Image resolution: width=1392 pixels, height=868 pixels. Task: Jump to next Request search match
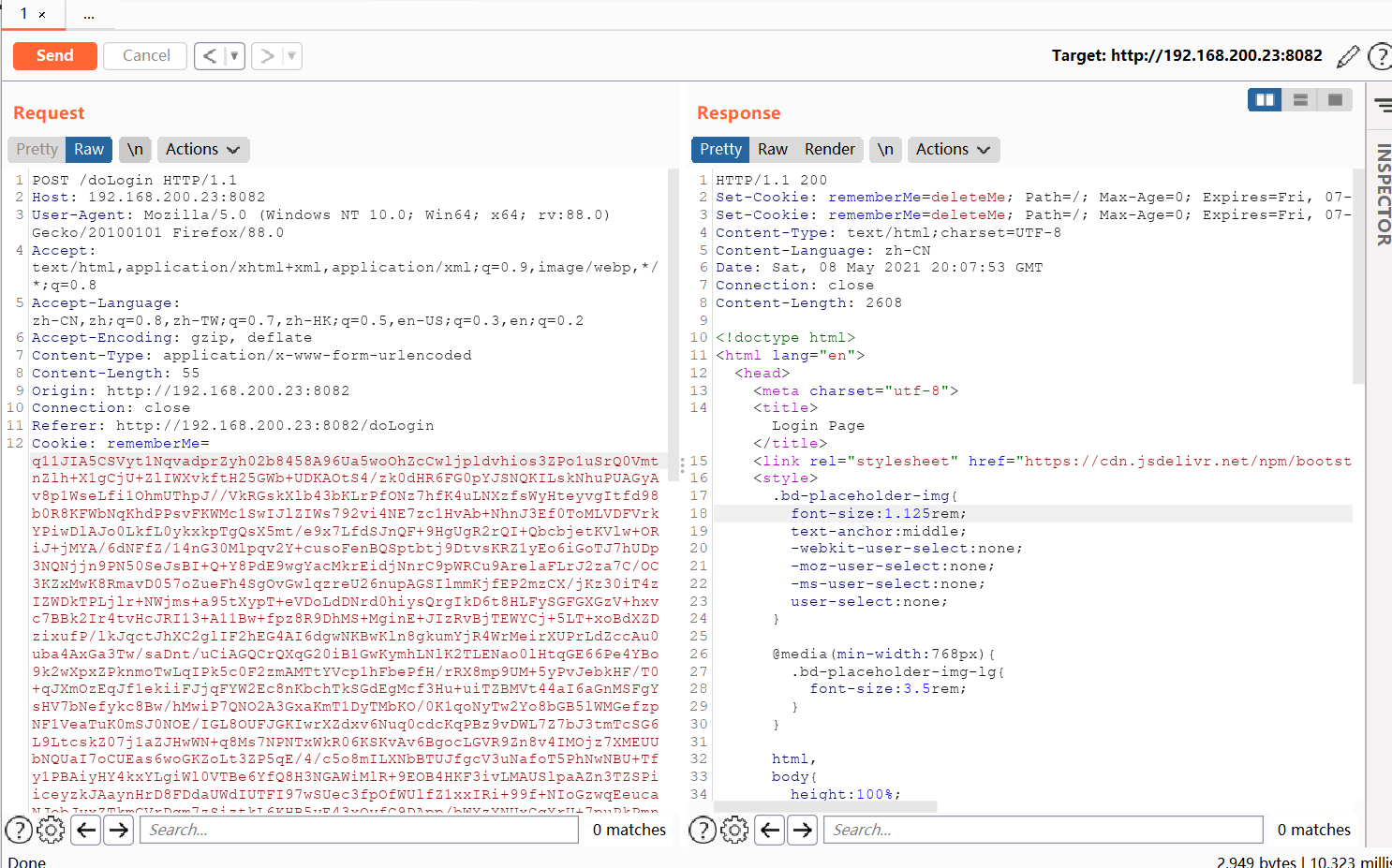118,830
